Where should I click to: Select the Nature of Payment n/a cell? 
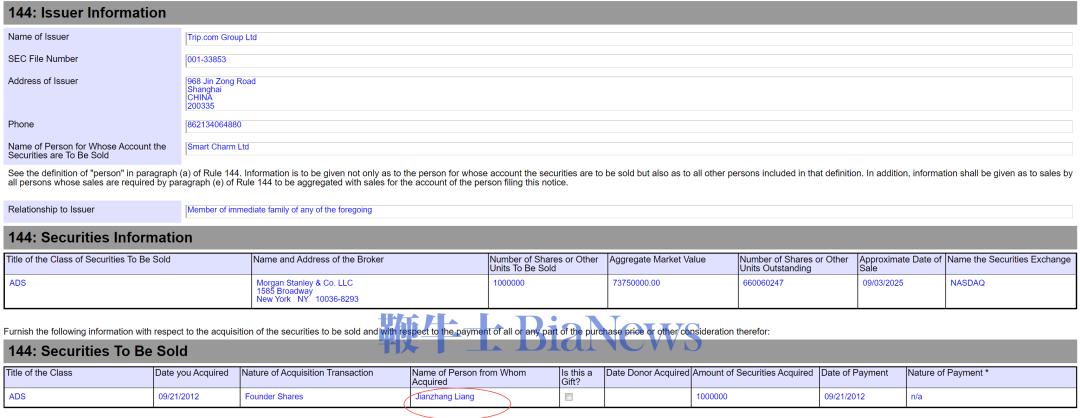(x=915, y=397)
